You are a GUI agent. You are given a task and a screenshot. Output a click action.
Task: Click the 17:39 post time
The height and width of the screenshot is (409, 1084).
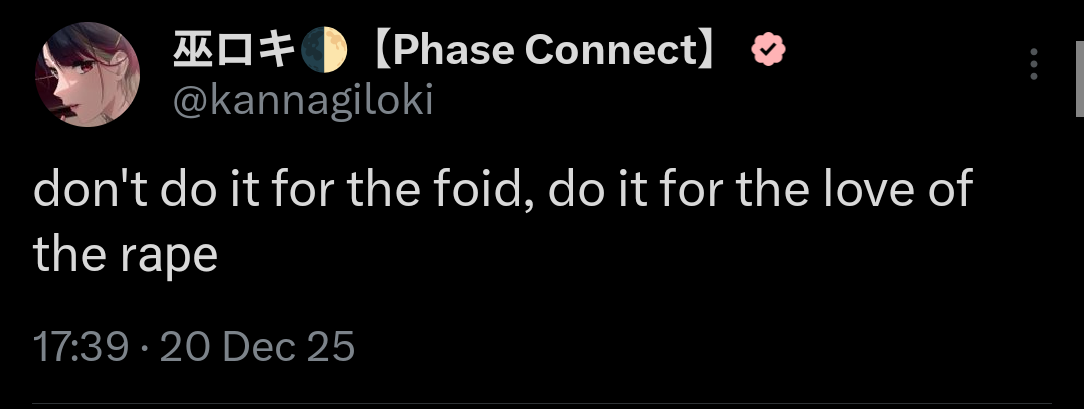(x=80, y=346)
